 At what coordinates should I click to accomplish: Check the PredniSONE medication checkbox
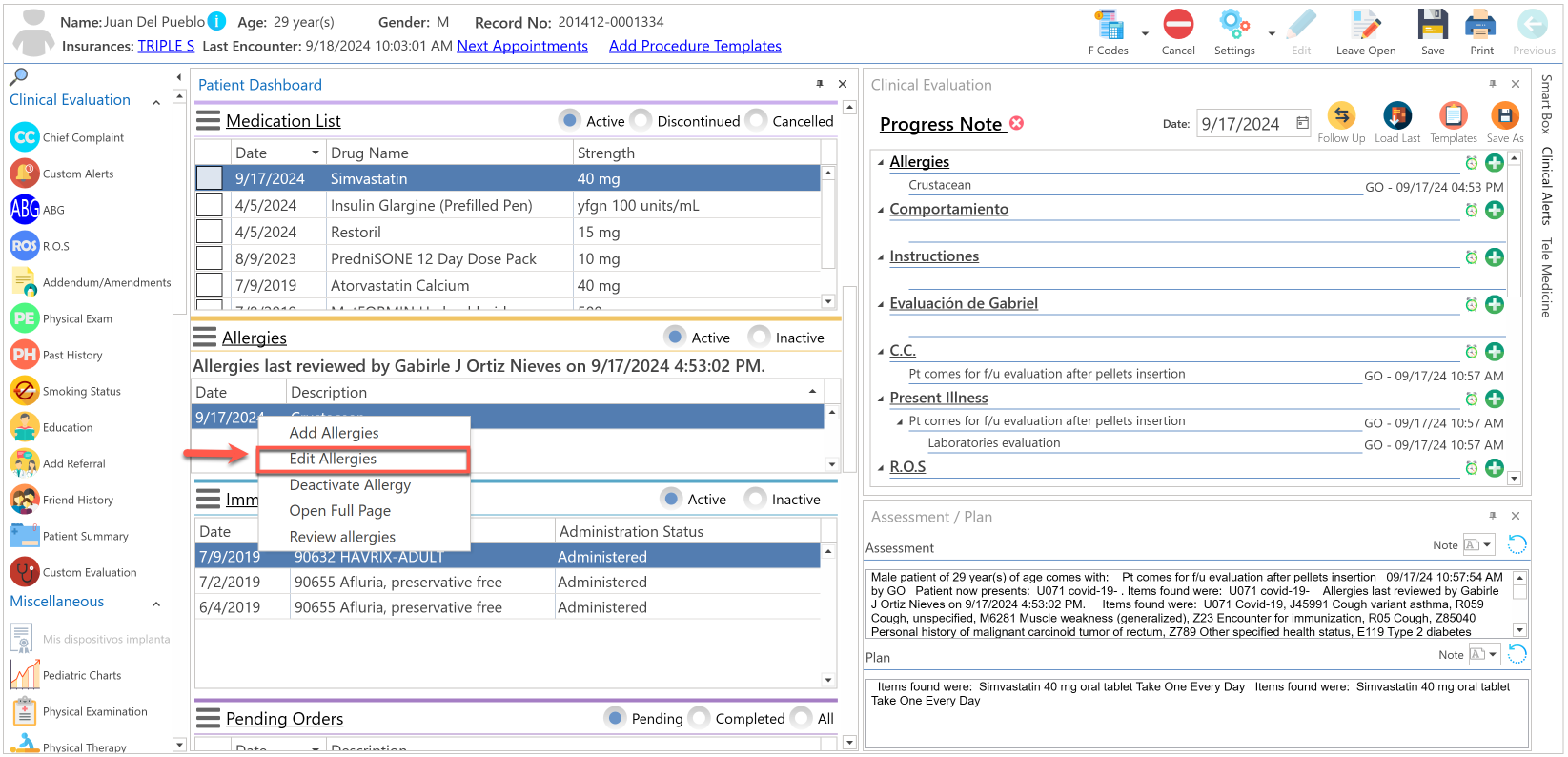coord(209,258)
